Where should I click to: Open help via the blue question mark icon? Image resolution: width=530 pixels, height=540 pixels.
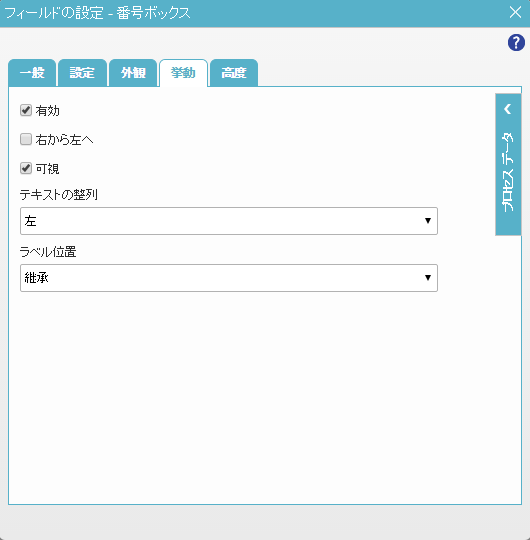[x=516, y=43]
